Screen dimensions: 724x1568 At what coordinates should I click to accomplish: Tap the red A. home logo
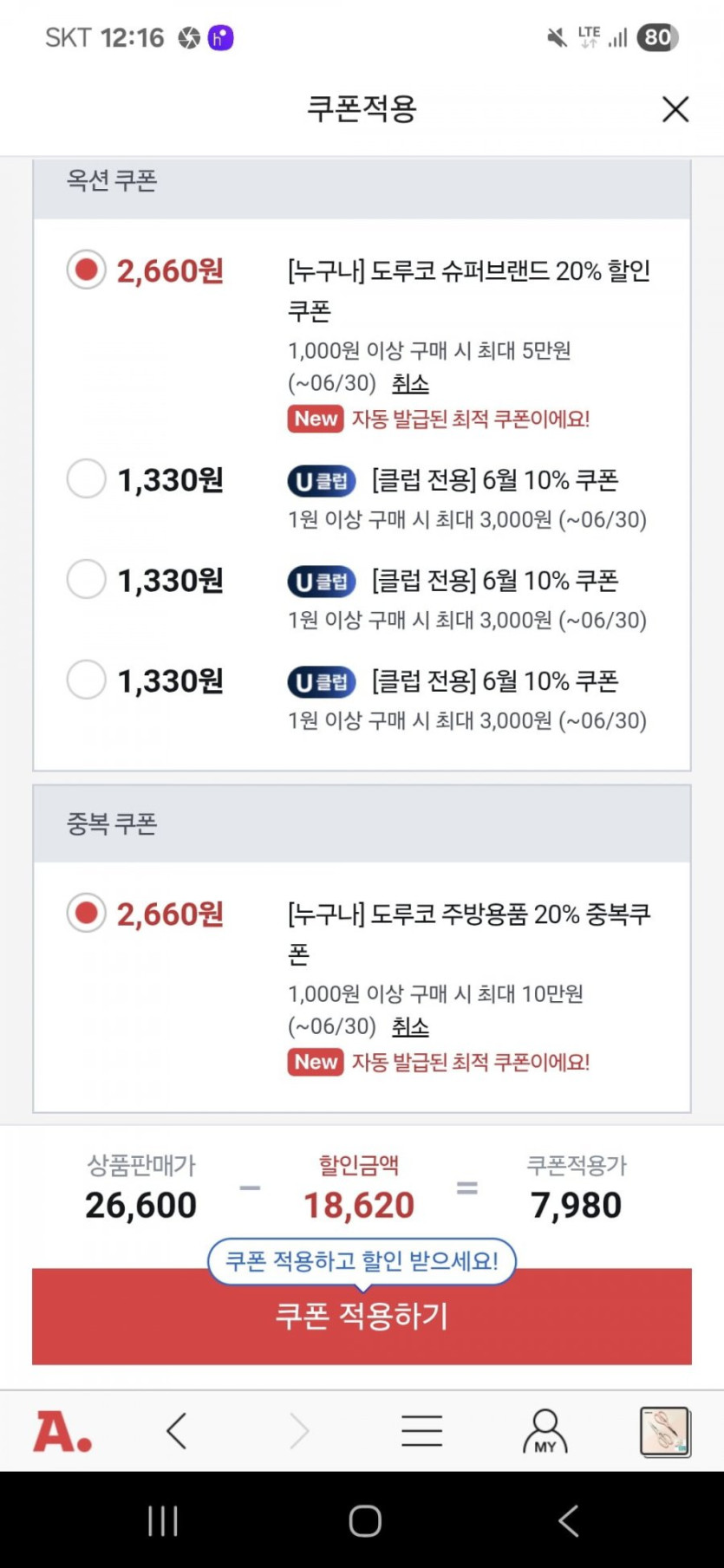pos(62,1431)
